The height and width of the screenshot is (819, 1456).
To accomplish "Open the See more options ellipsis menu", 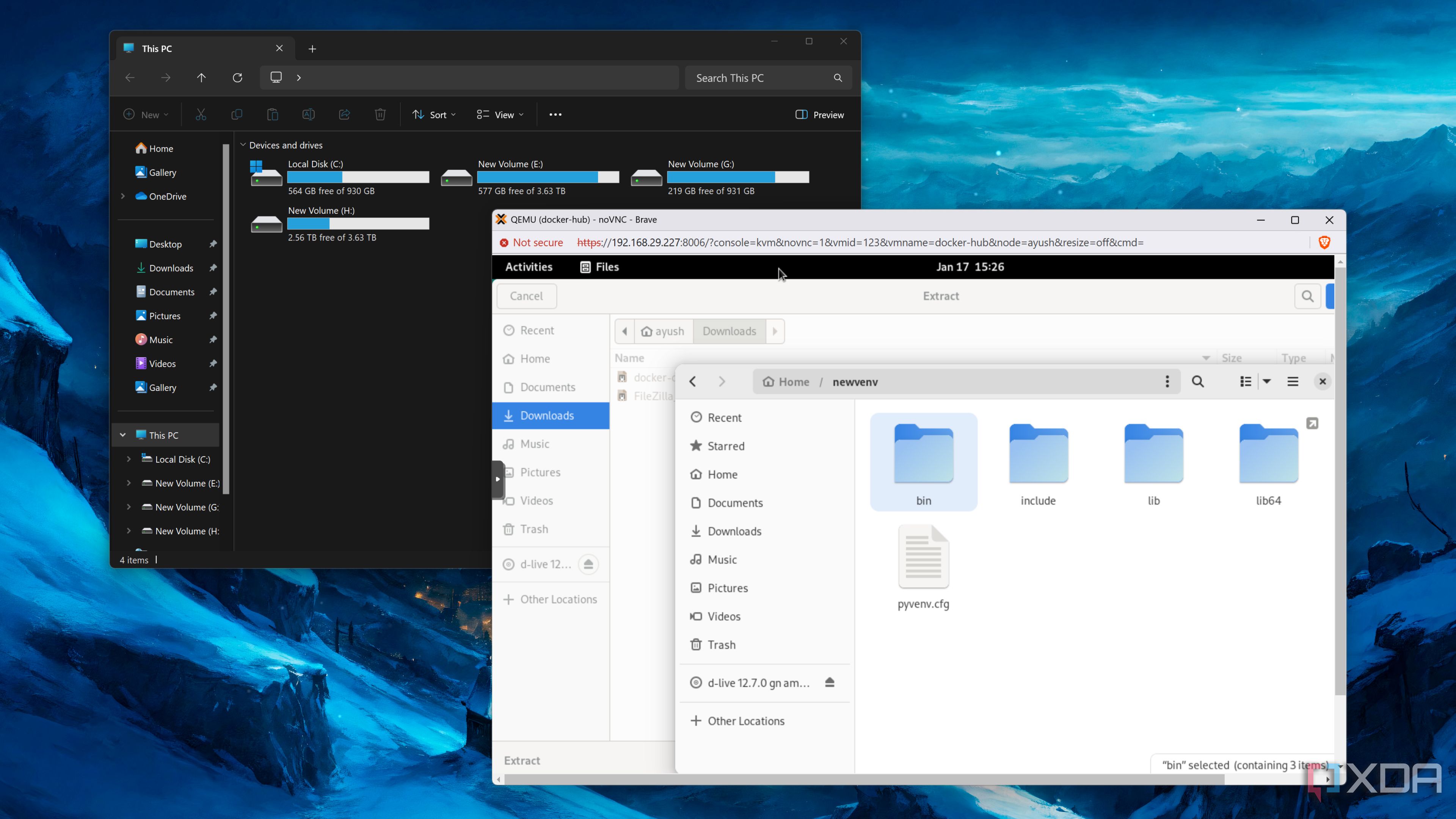I will click(555, 115).
